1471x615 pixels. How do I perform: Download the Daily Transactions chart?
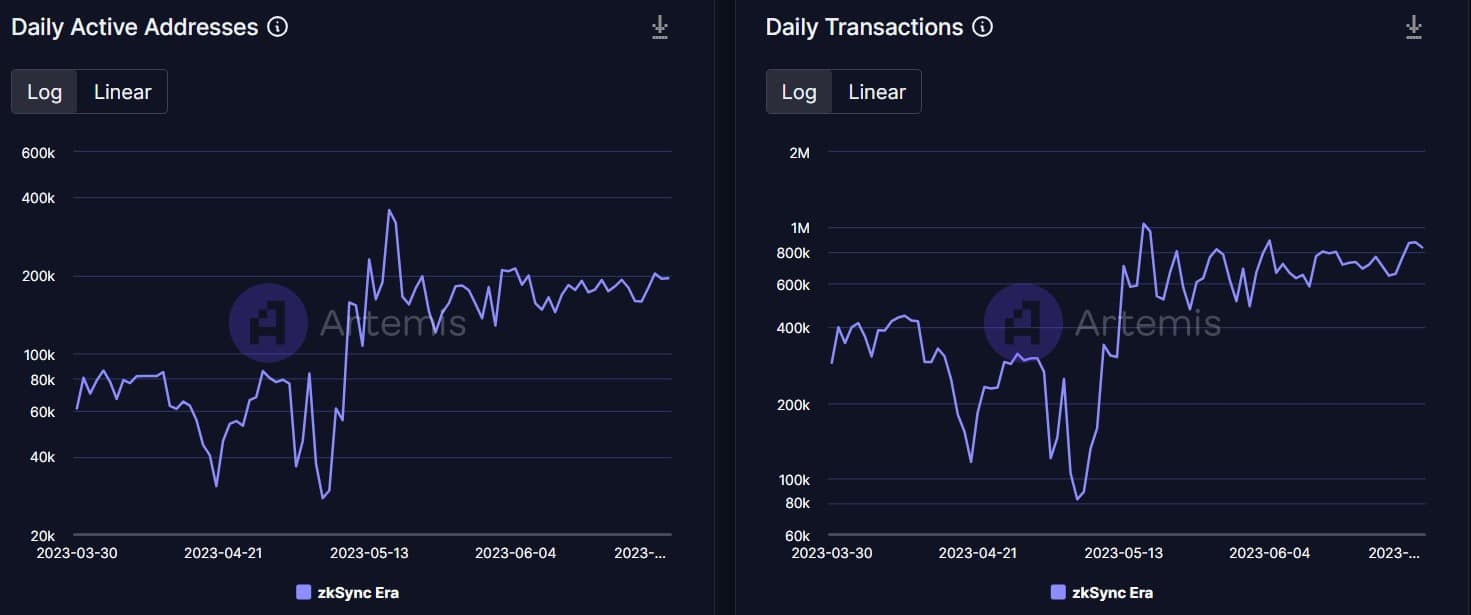(x=1413, y=27)
